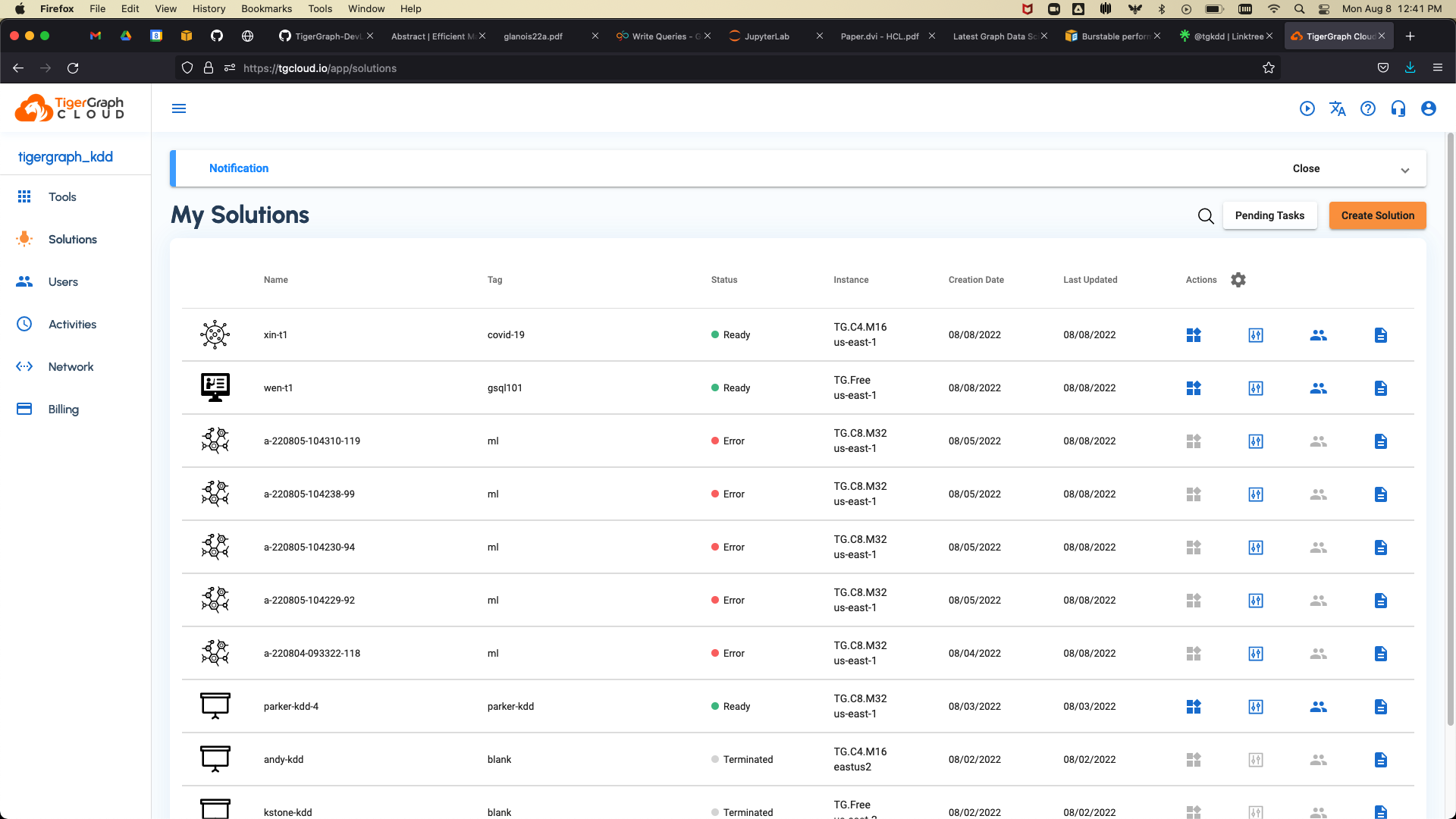The width and height of the screenshot is (1456, 819).
Task: Switch to the JupyterLab browser tab
Action: pos(767,36)
